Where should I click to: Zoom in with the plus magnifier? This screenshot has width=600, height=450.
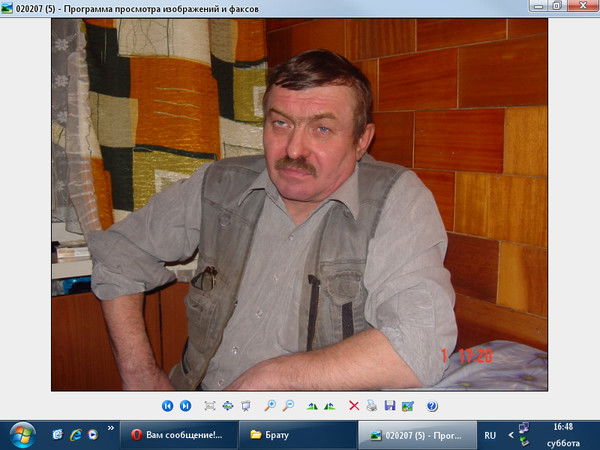click(270, 406)
